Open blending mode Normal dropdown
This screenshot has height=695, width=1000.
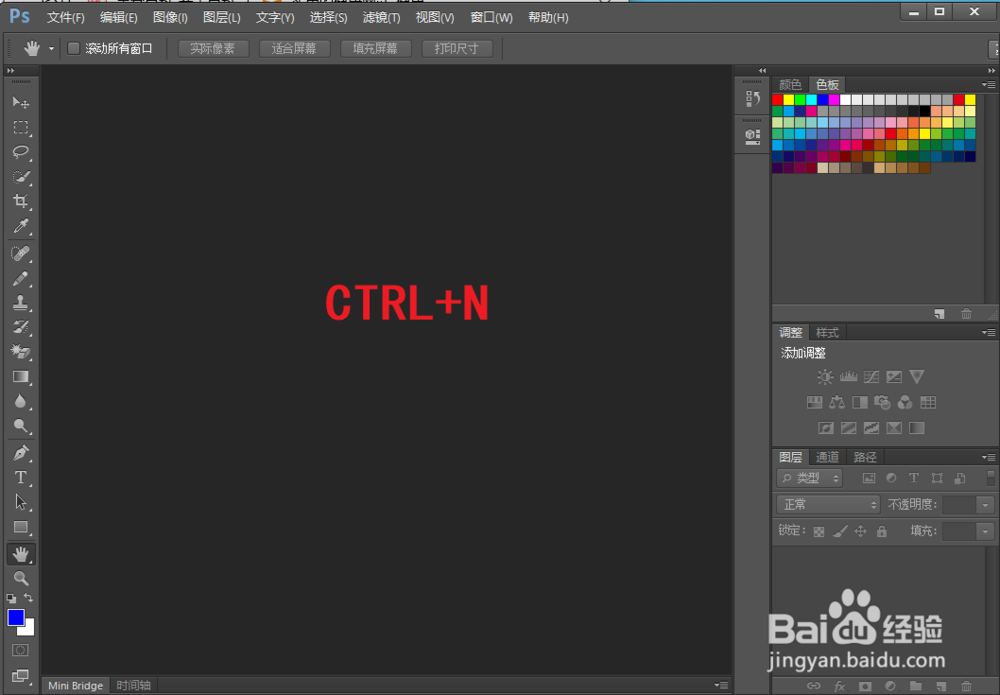pos(828,505)
